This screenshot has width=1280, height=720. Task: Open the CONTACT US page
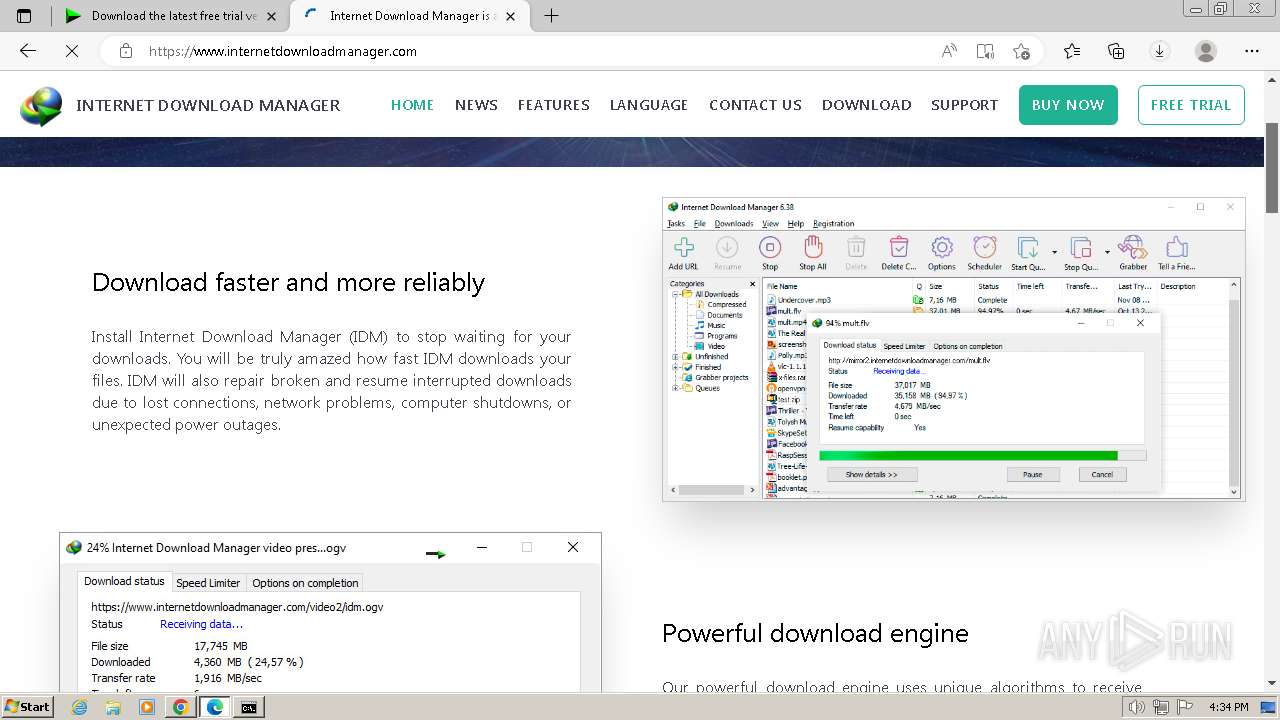tap(755, 105)
